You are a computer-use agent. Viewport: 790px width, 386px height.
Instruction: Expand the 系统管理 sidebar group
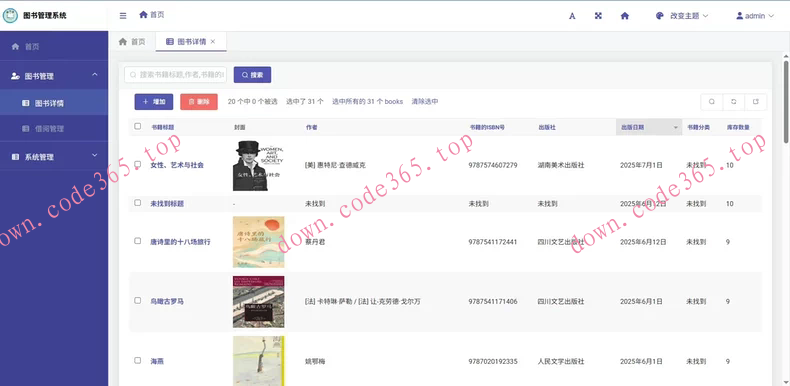tap(54, 157)
